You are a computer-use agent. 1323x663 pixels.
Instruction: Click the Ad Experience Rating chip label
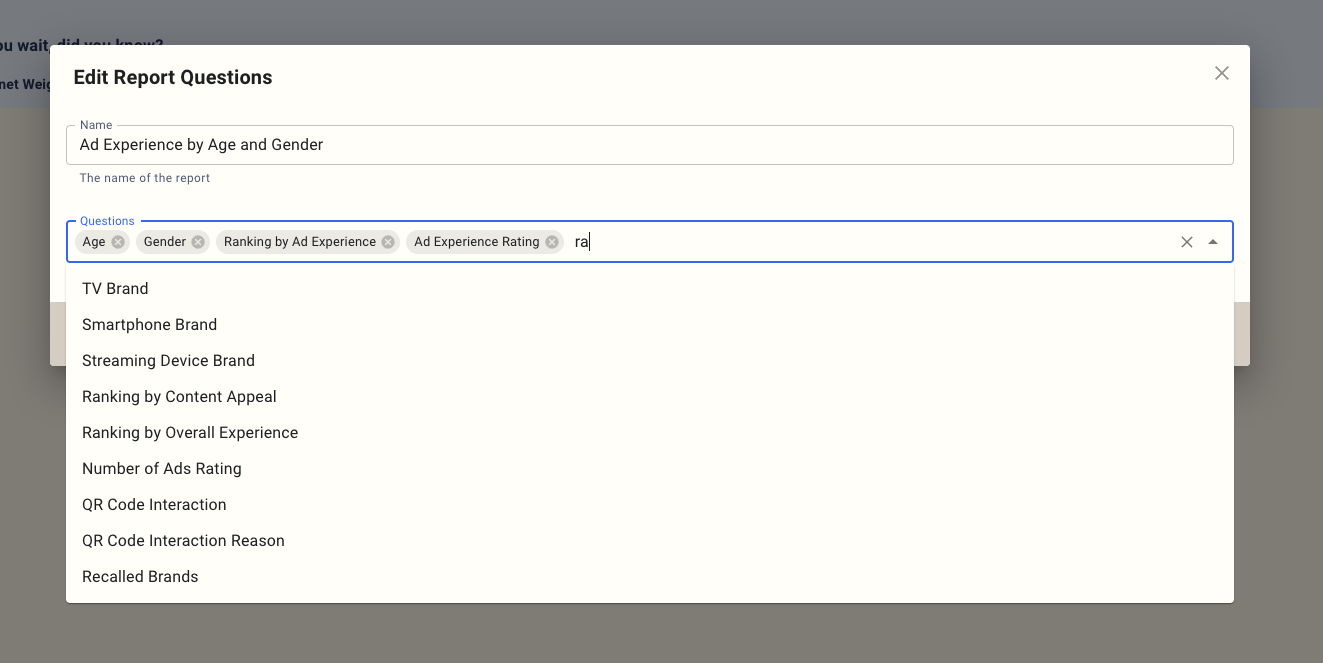(x=476, y=242)
